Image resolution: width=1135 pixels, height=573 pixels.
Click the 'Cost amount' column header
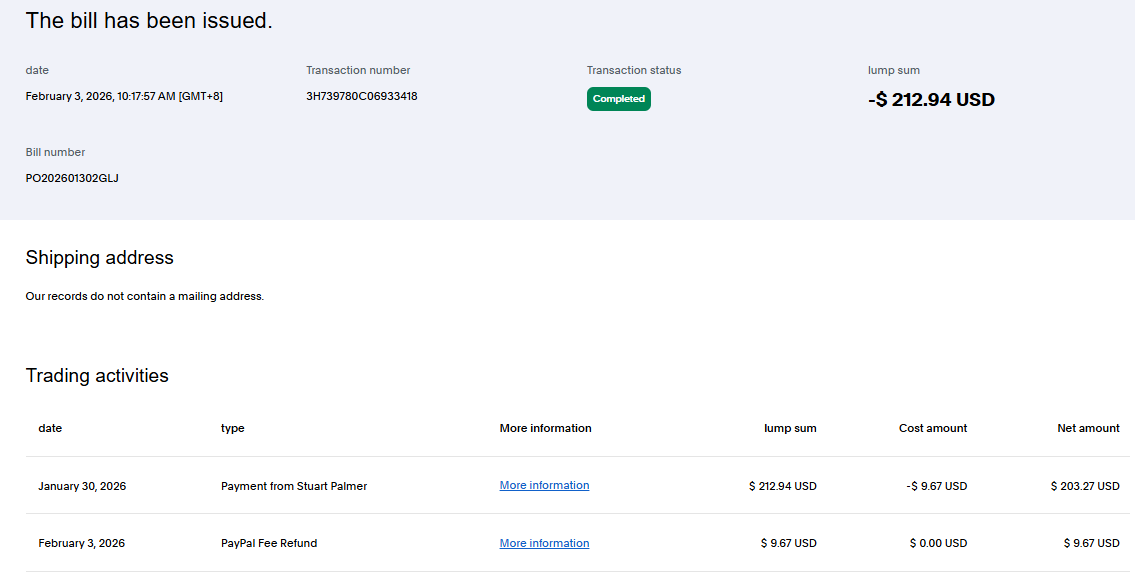(x=932, y=428)
